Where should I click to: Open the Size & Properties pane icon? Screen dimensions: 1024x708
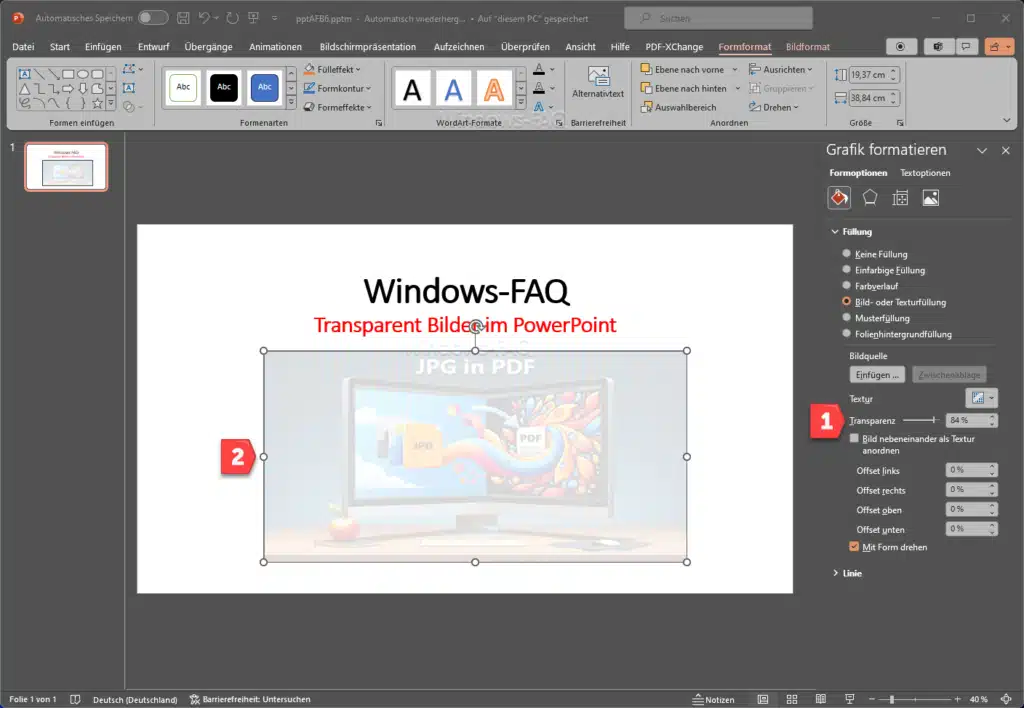(900, 198)
